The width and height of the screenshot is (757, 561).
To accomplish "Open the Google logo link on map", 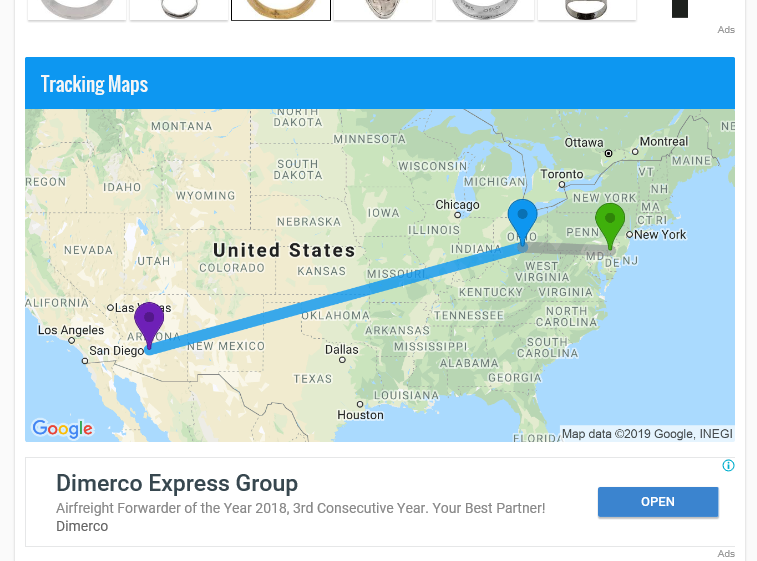I will pos(62,428).
